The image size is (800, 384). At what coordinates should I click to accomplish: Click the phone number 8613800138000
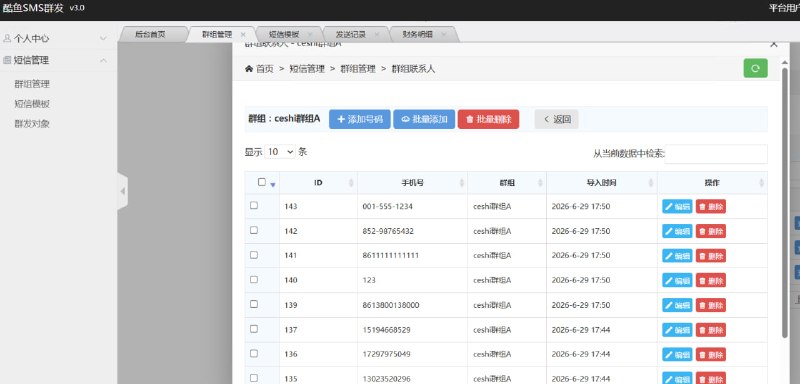[391, 305]
